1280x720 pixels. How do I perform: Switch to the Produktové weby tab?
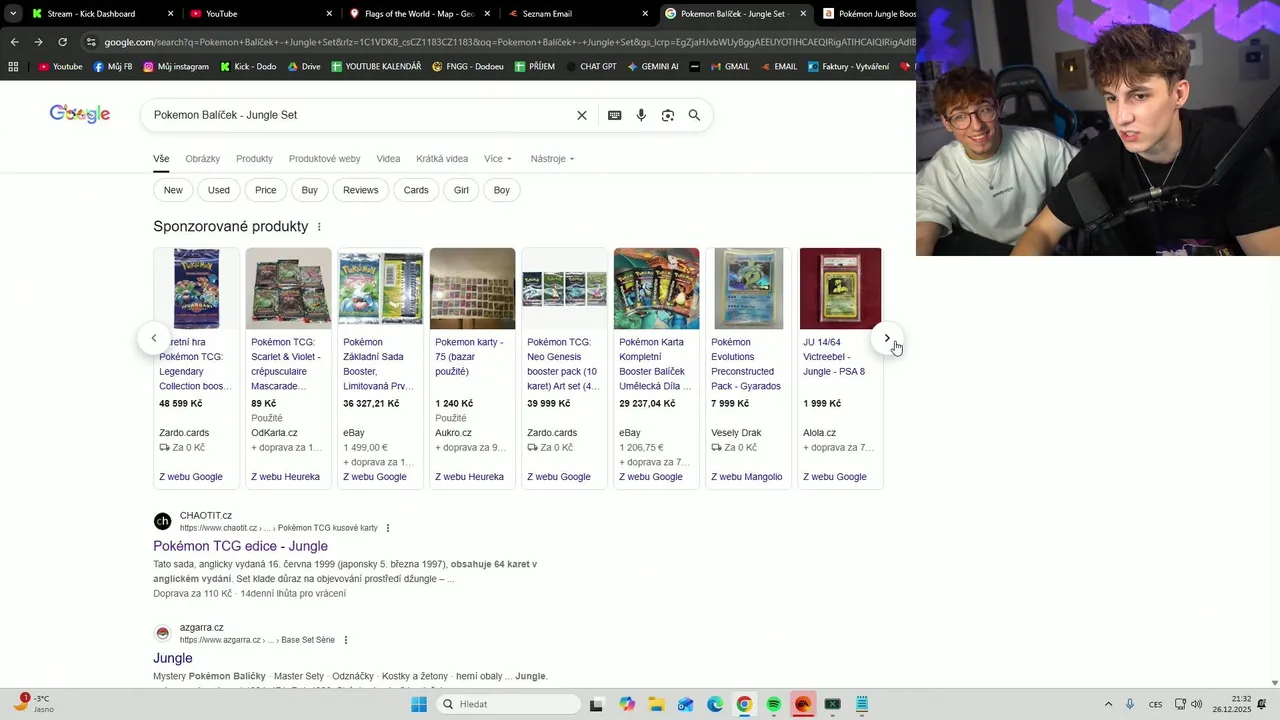click(x=324, y=159)
